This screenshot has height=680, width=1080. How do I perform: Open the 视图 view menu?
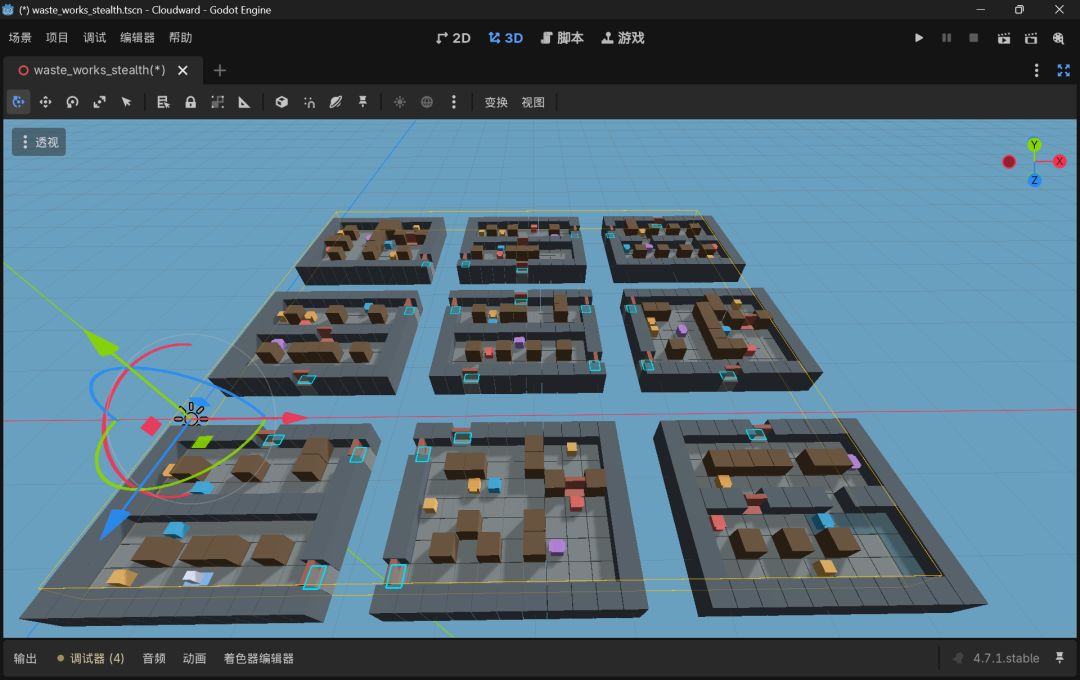[533, 102]
